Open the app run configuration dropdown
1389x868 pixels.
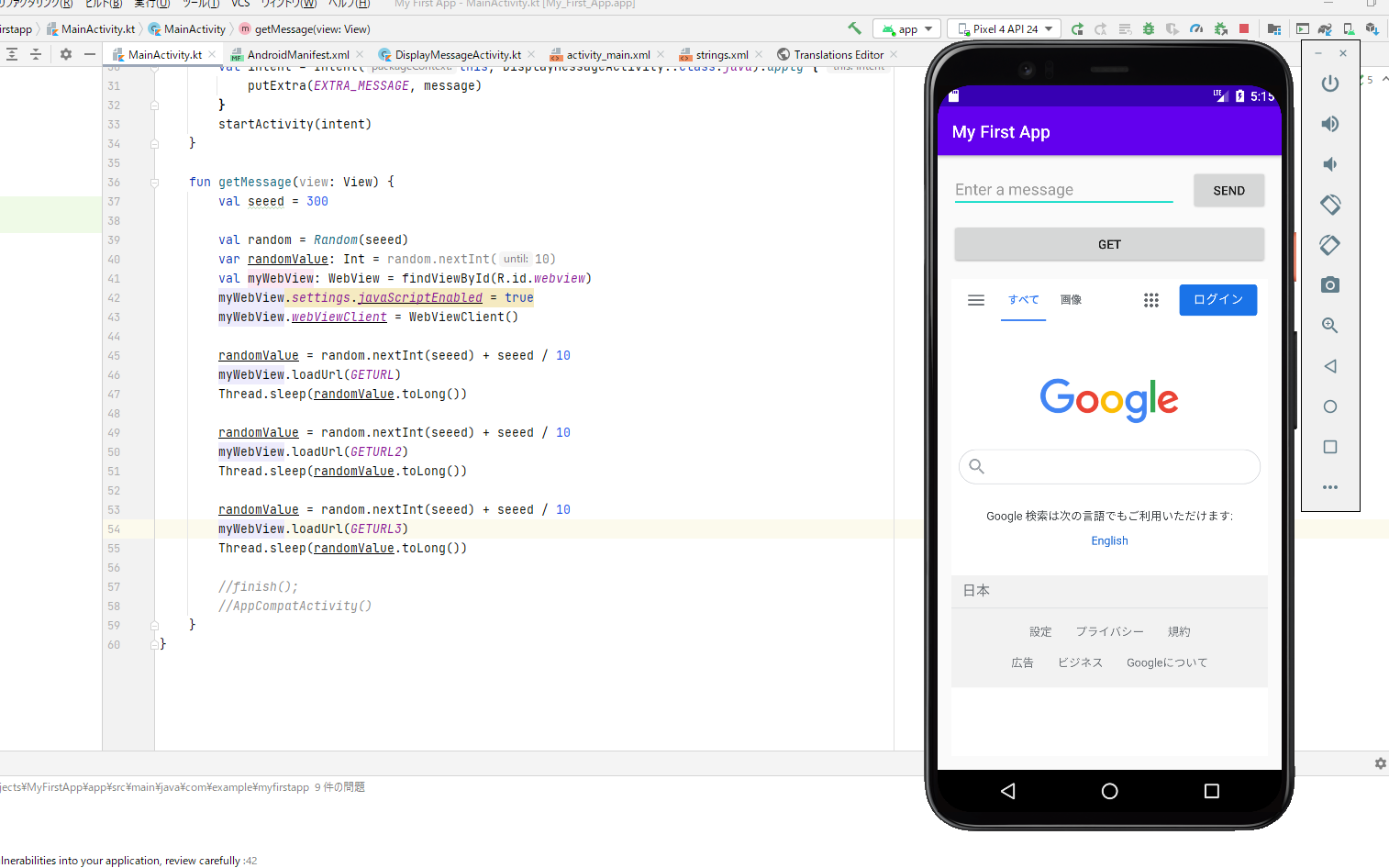907,29
